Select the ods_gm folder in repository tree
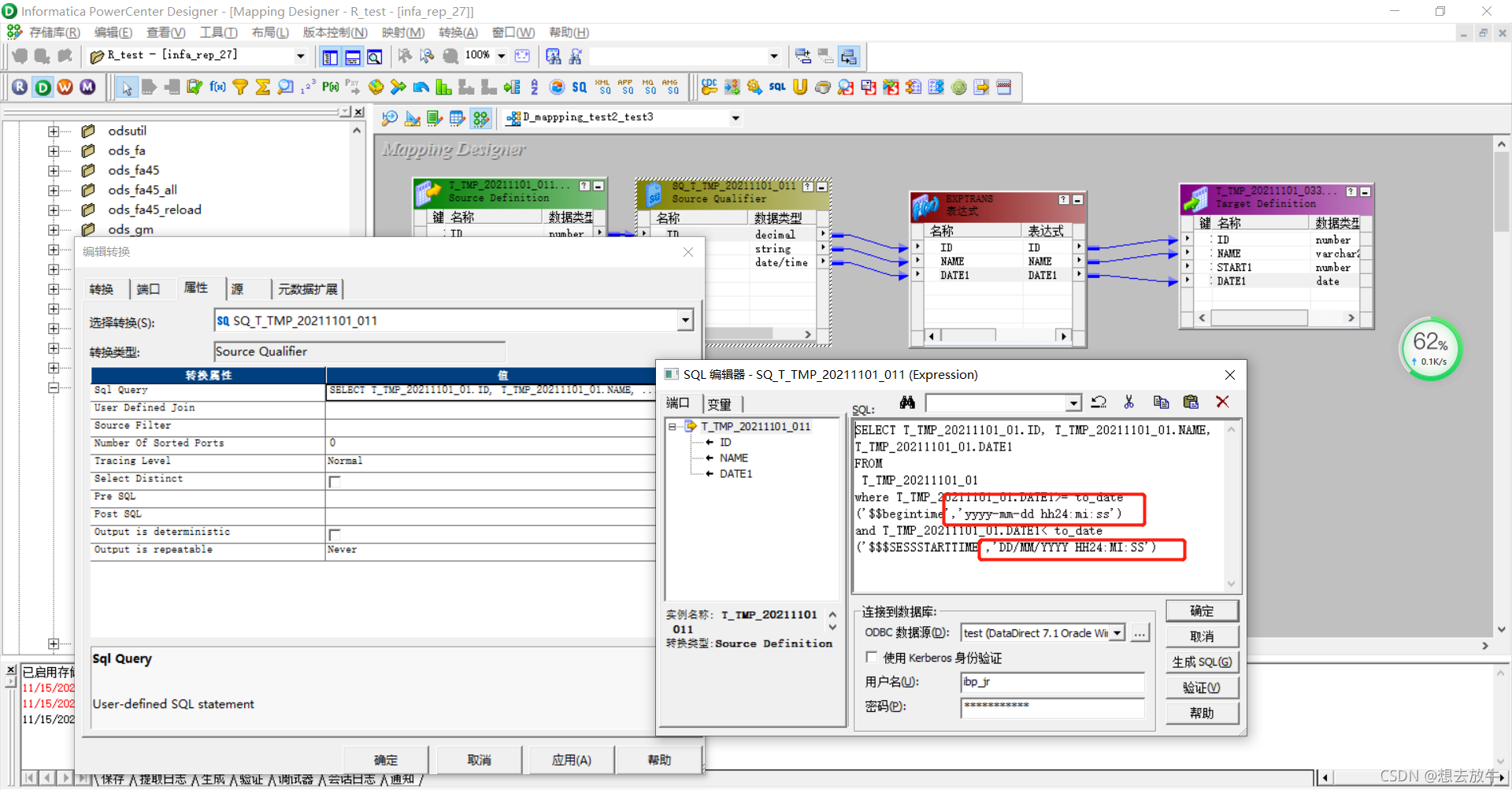The width and height of the screenshot is (1512, 790). pyautogui.click(x=131, y=230)
